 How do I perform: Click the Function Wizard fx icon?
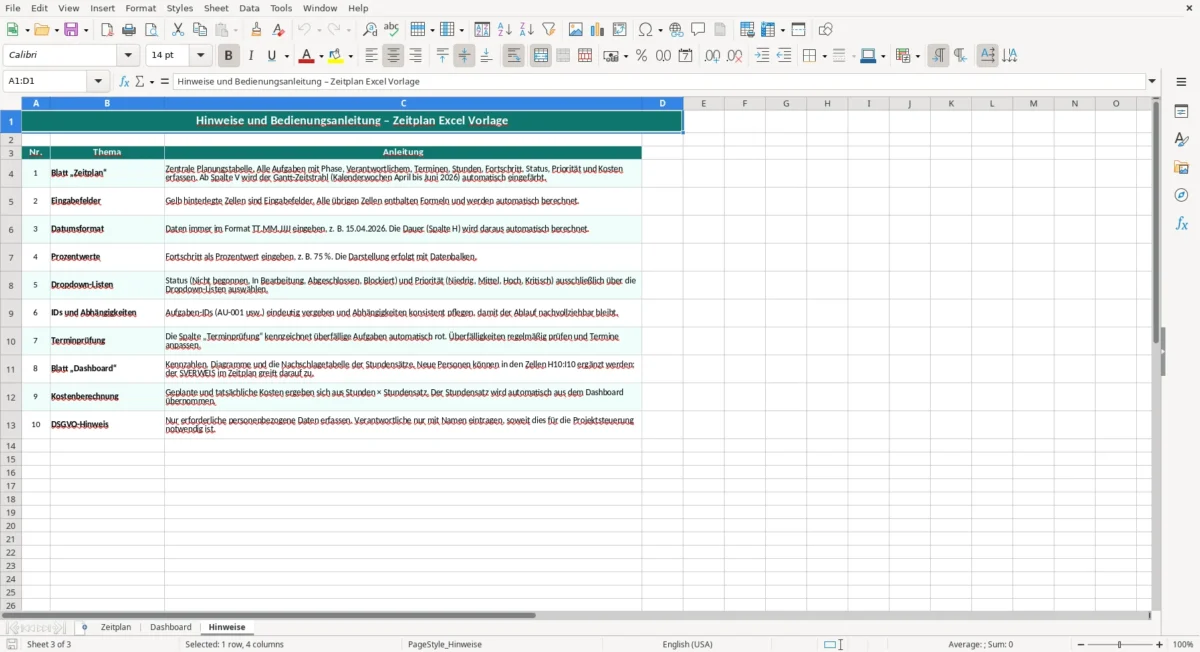(x=124, y=82)
